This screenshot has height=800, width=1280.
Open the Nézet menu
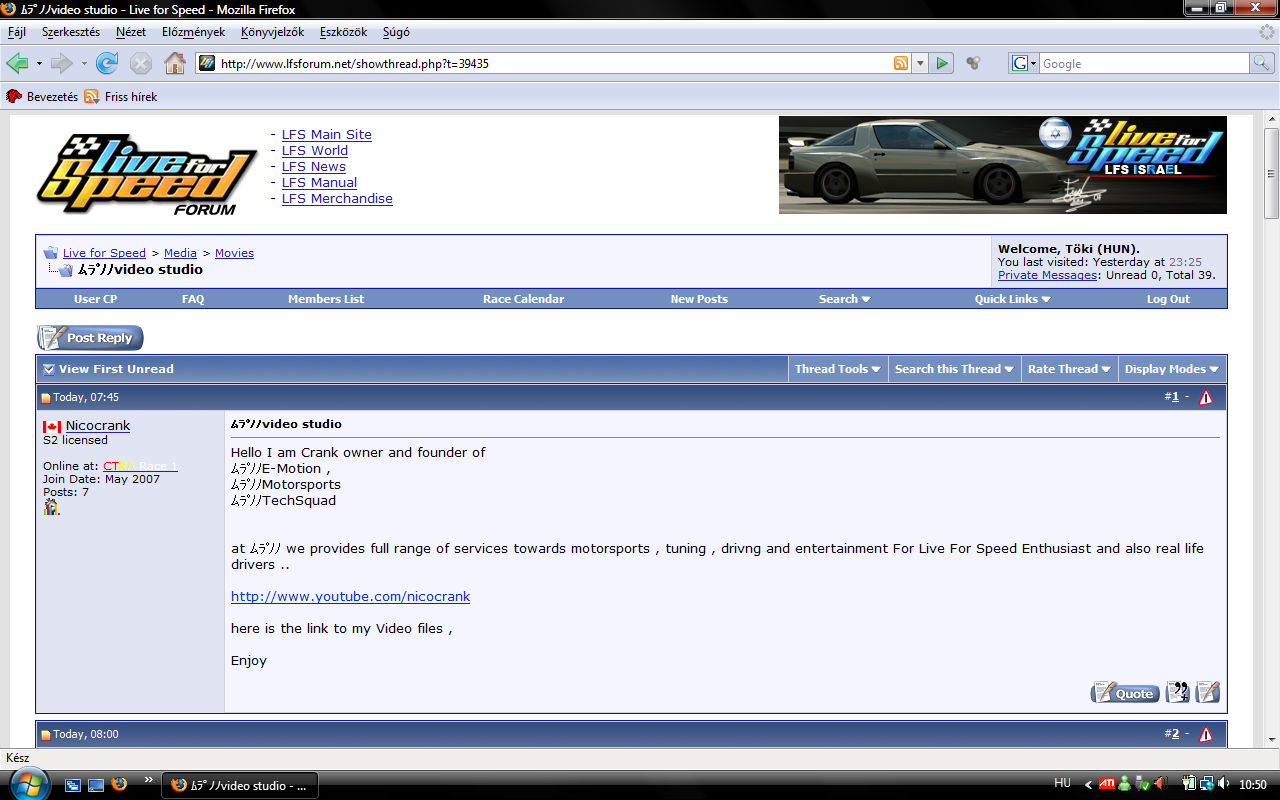(x=131, y=32)
